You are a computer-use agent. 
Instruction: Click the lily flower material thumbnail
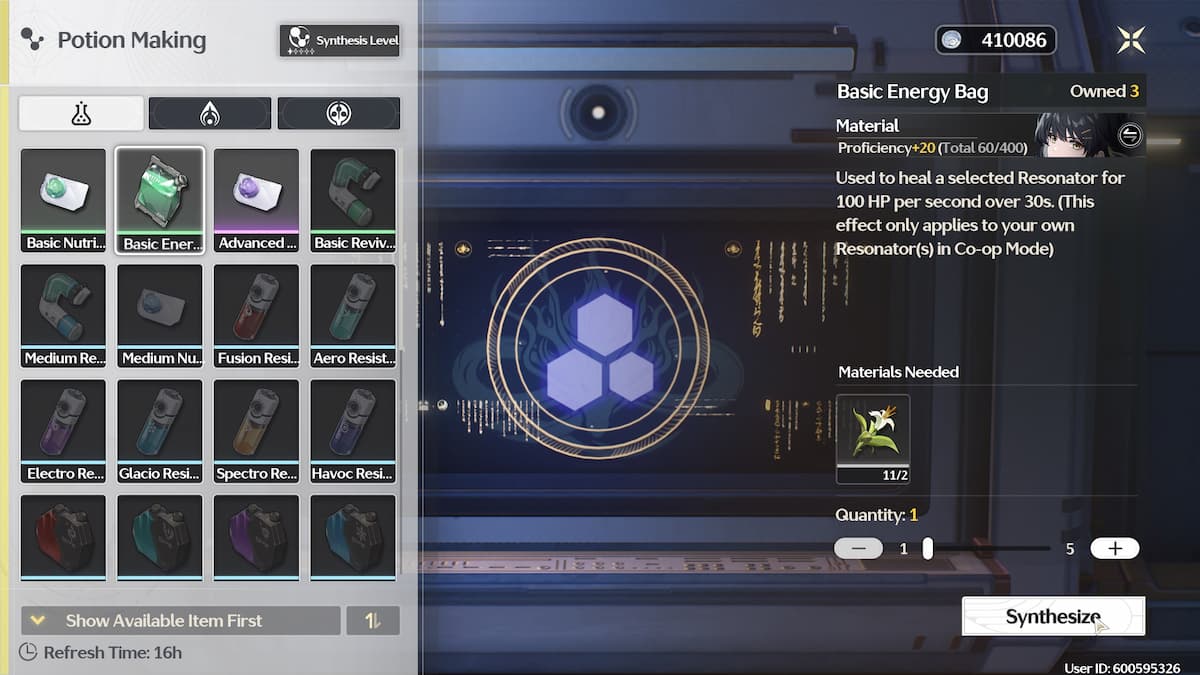coord(873,431)
